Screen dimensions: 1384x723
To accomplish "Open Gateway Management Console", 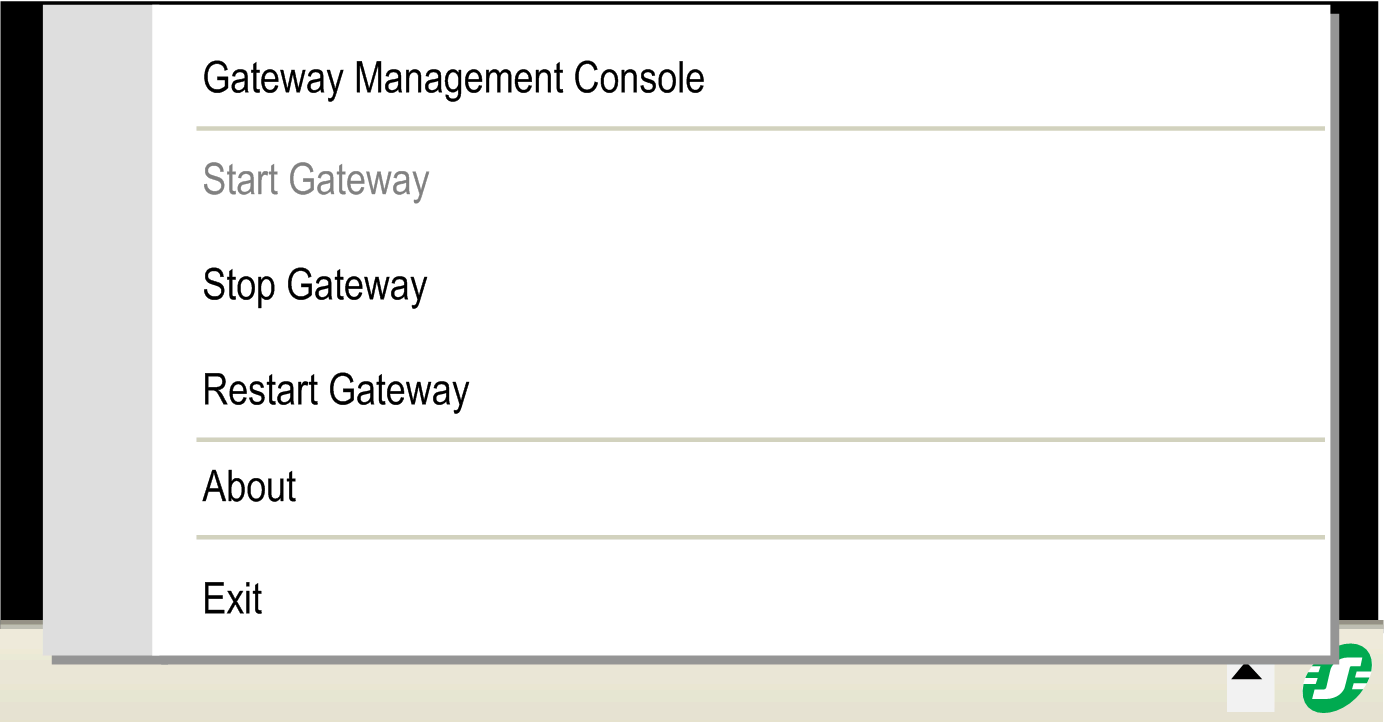I will 453,78.
